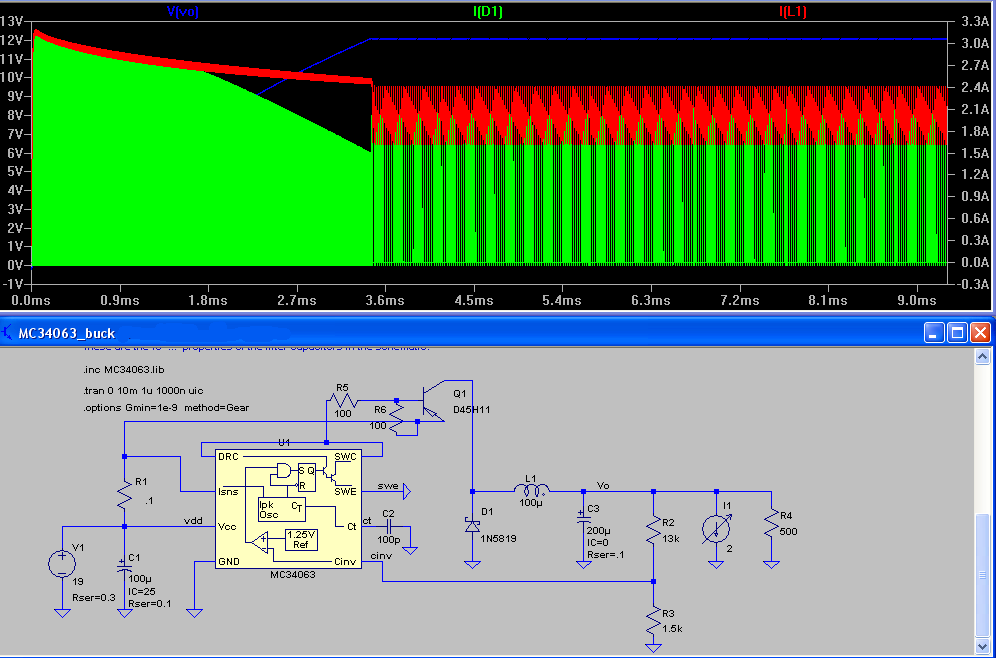Click the 9.0ms label on the time axis

[915, 300]
